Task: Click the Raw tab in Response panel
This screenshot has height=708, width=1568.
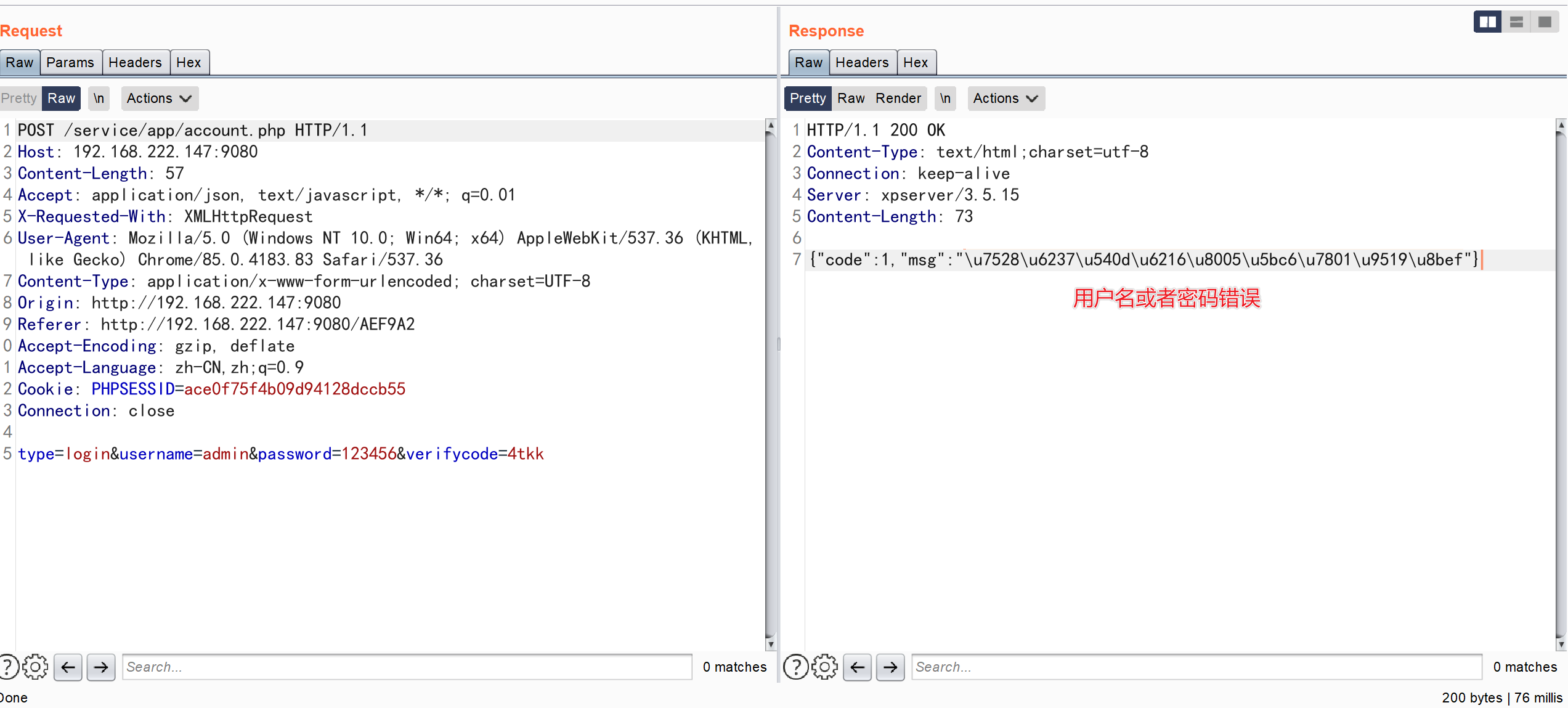Action: [x=808, y=62]
